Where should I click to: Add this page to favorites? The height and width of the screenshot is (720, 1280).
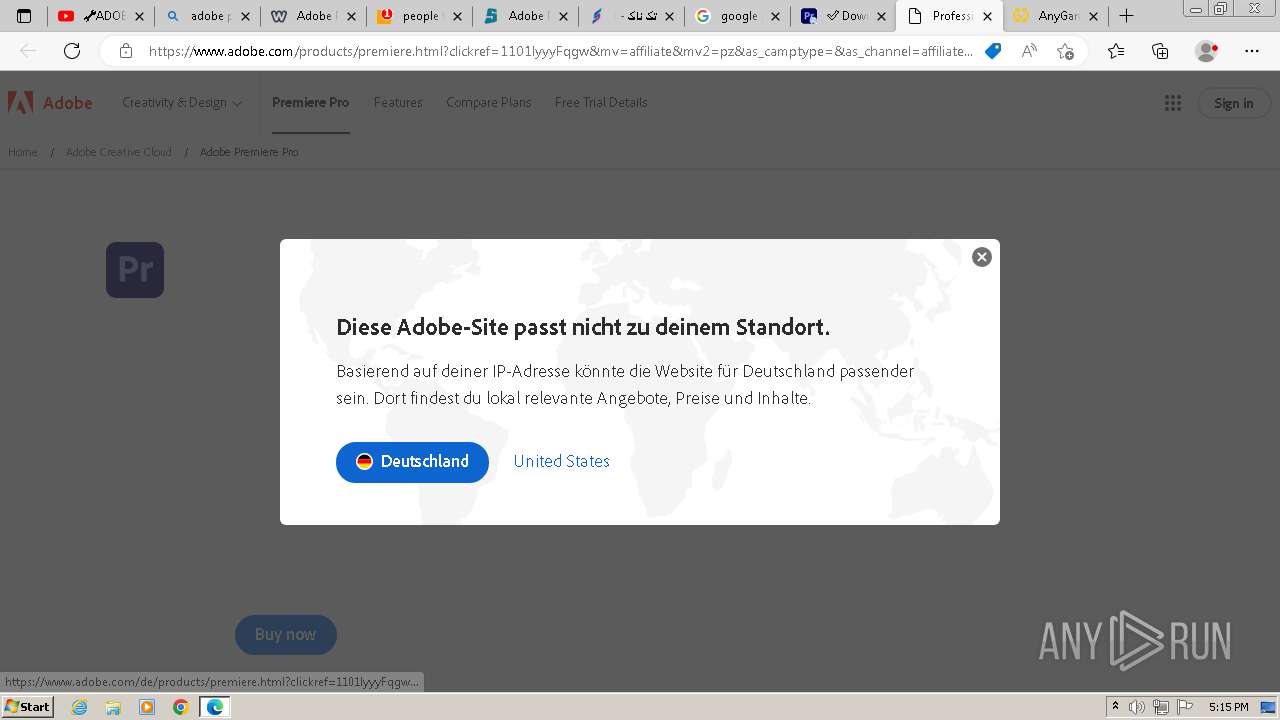point(1065,51)
